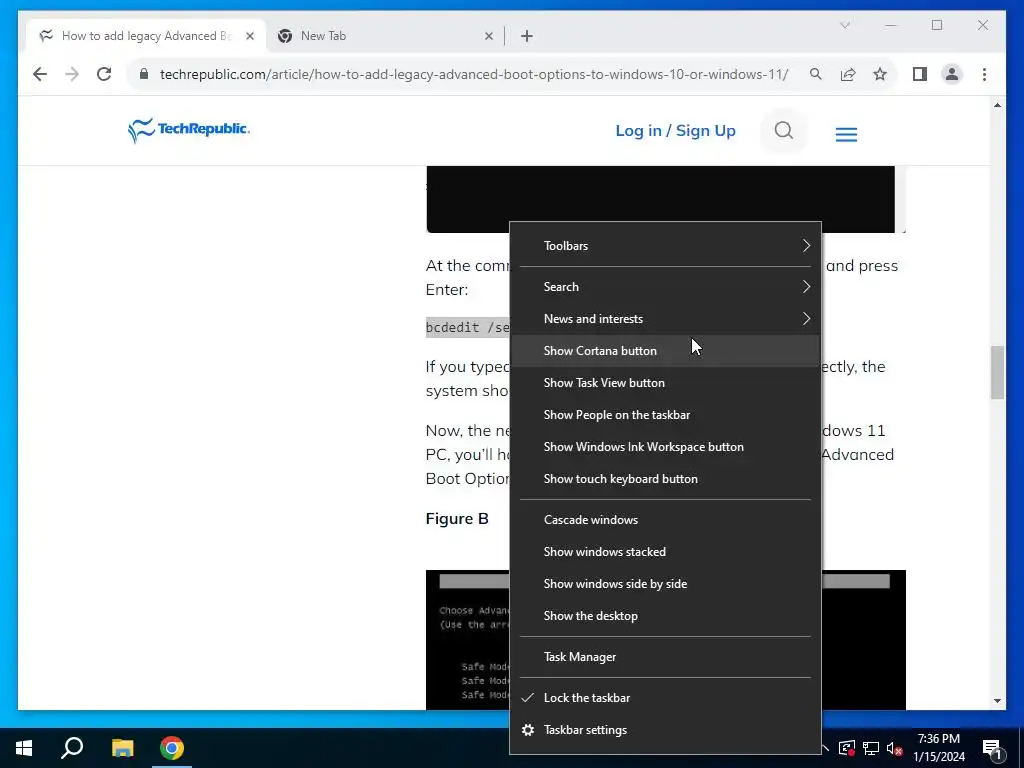Close the 'How to add legacy Advanced' tab
This screenshot has height=768, width=1024.
249,36
